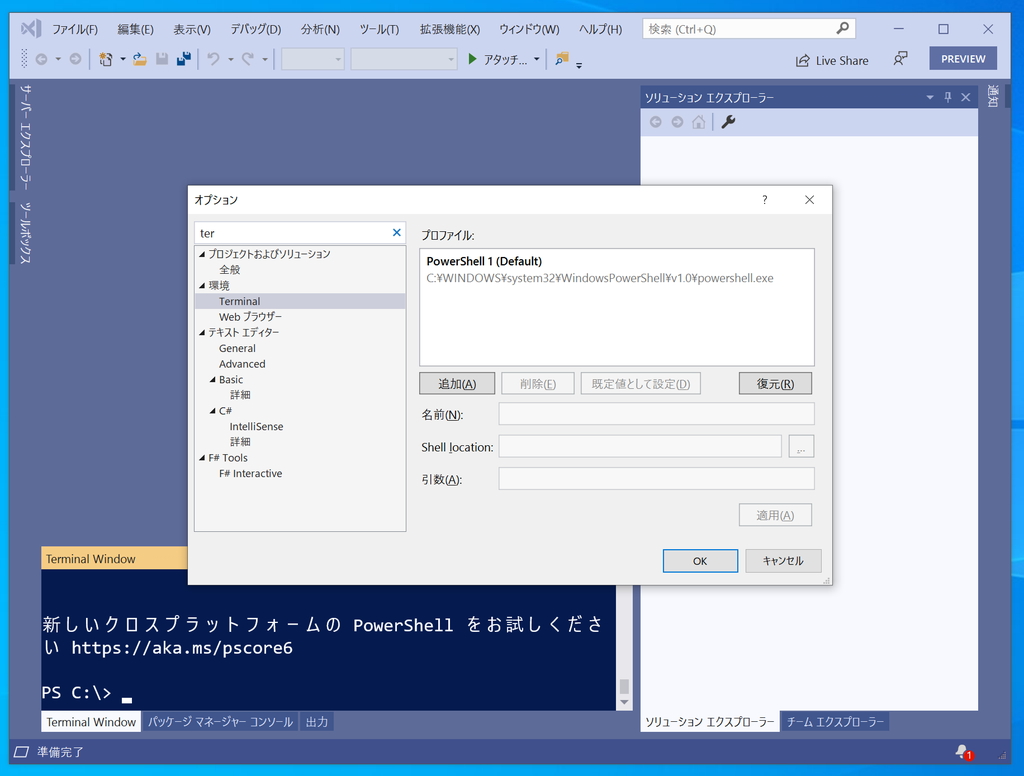
Task: Open Live Share from the toolbar
Action: (832, 59)
